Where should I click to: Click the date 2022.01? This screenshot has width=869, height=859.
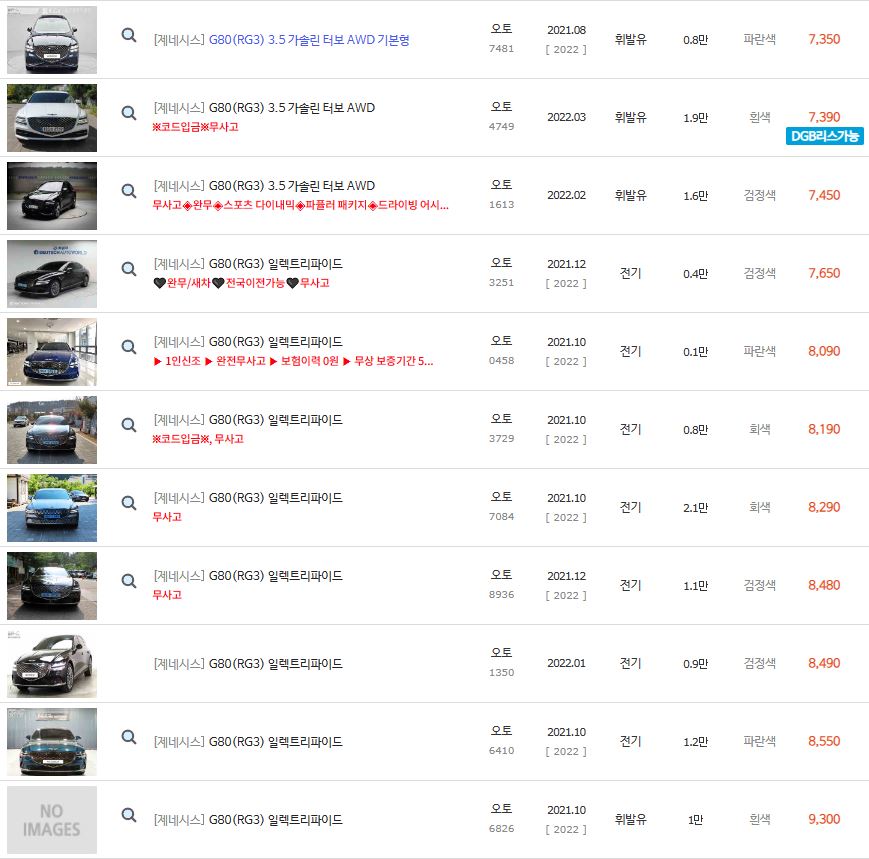pos(566,663)
